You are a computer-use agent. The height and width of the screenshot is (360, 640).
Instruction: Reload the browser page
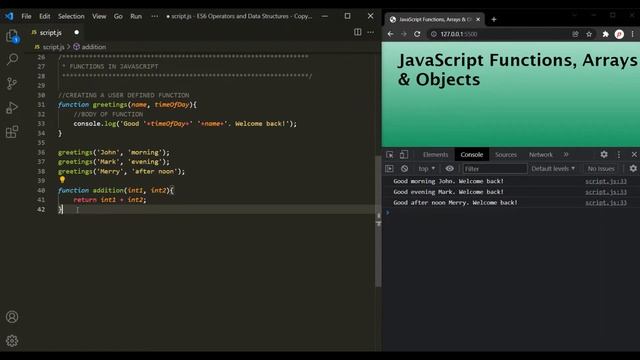(417, 34)
